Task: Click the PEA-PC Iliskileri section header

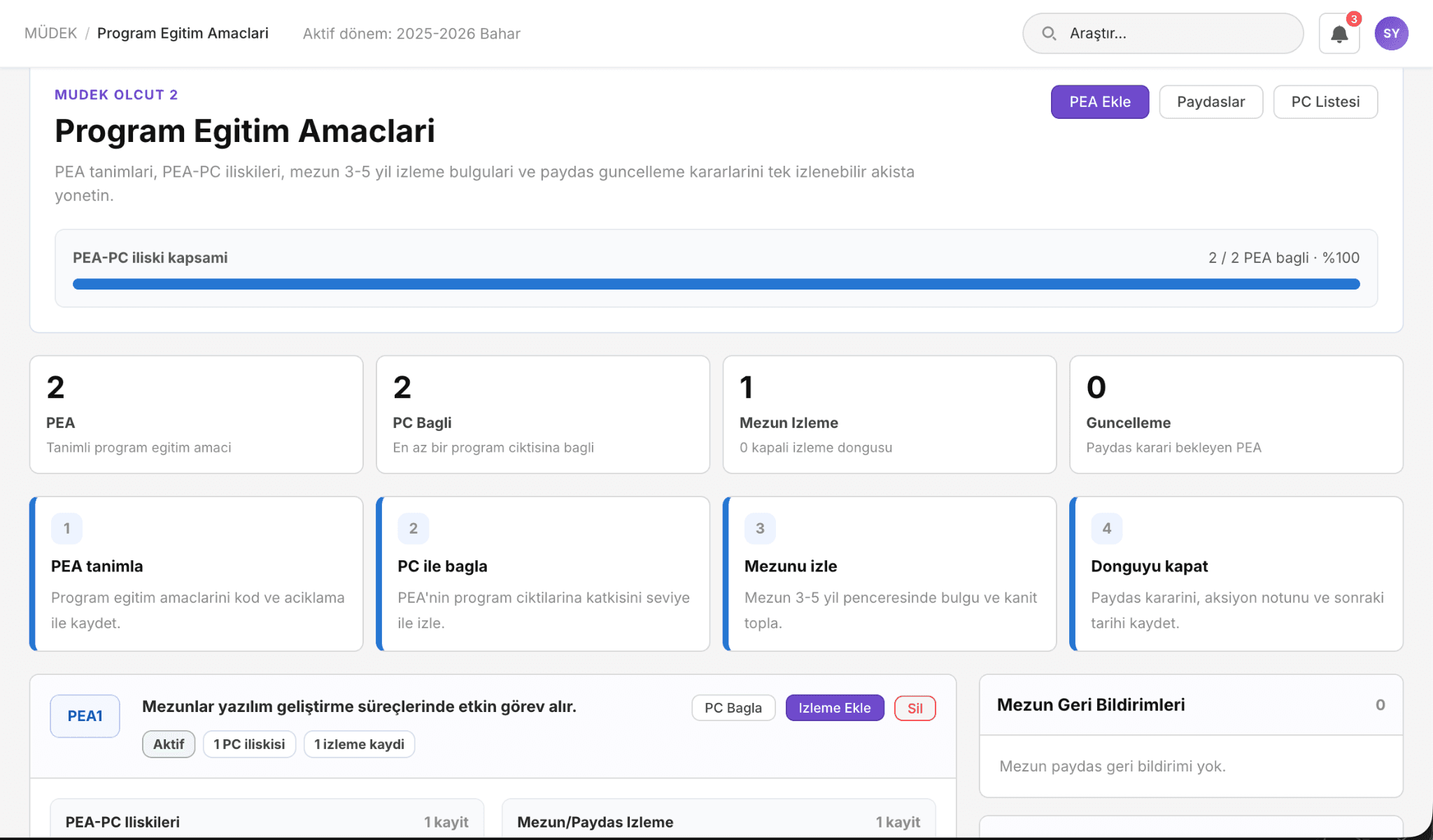Action: (267, 823)
